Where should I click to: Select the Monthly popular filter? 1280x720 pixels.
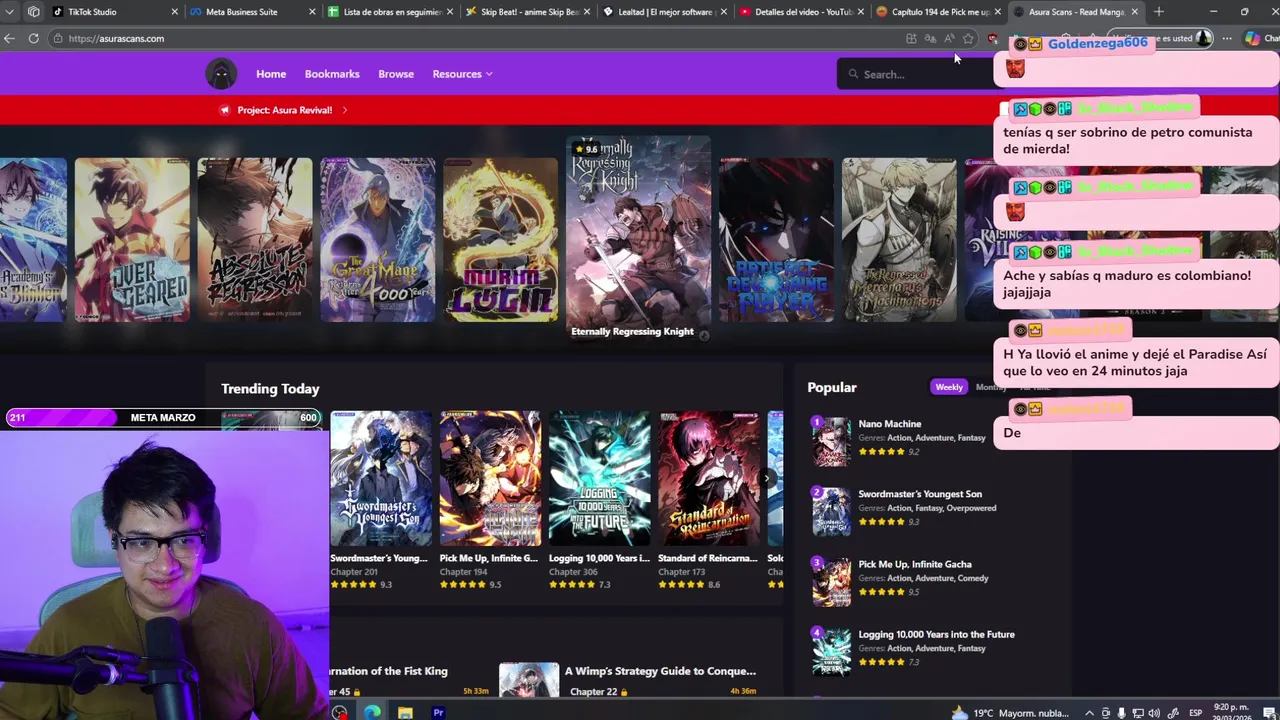coord(990,387)
